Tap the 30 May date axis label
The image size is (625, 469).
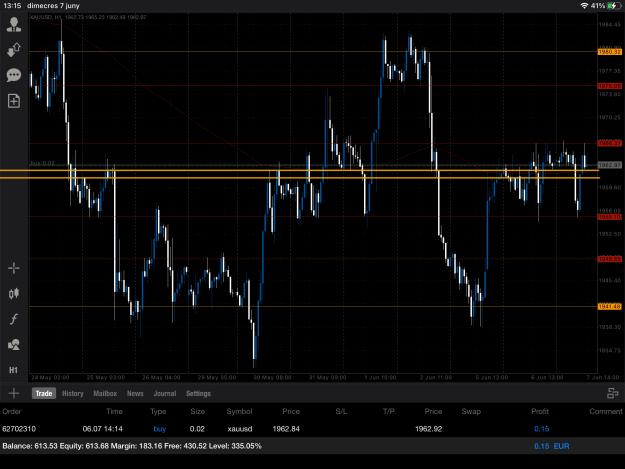272,377
